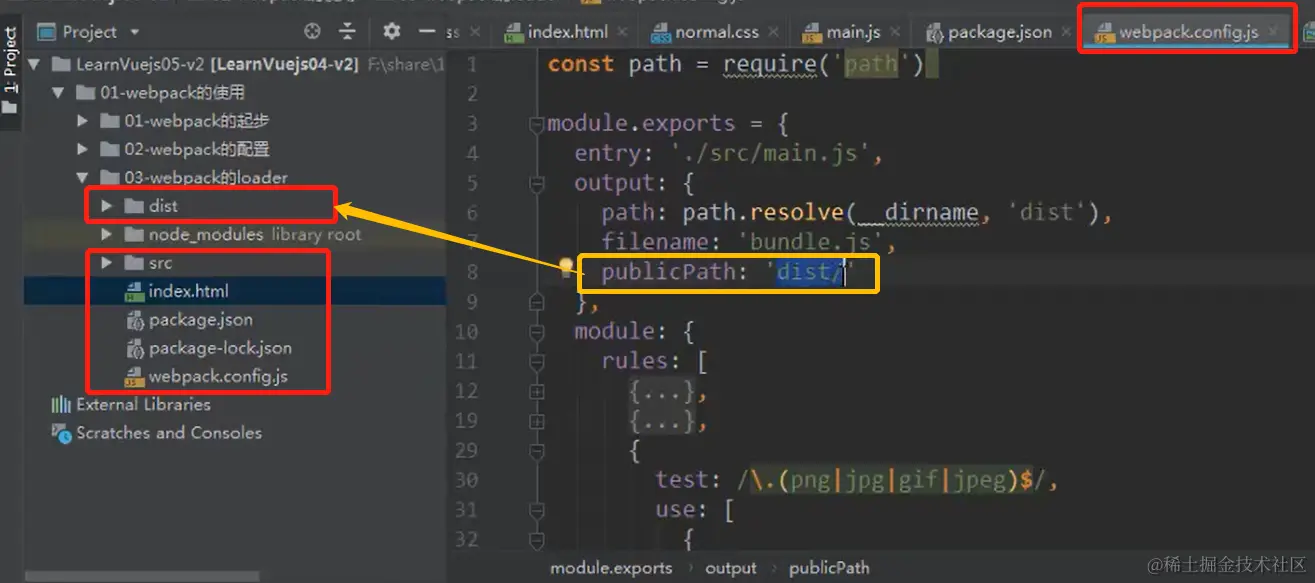Open the Project view dropdown
This screenshot has width=1315, height=583.
click(134, 32)
